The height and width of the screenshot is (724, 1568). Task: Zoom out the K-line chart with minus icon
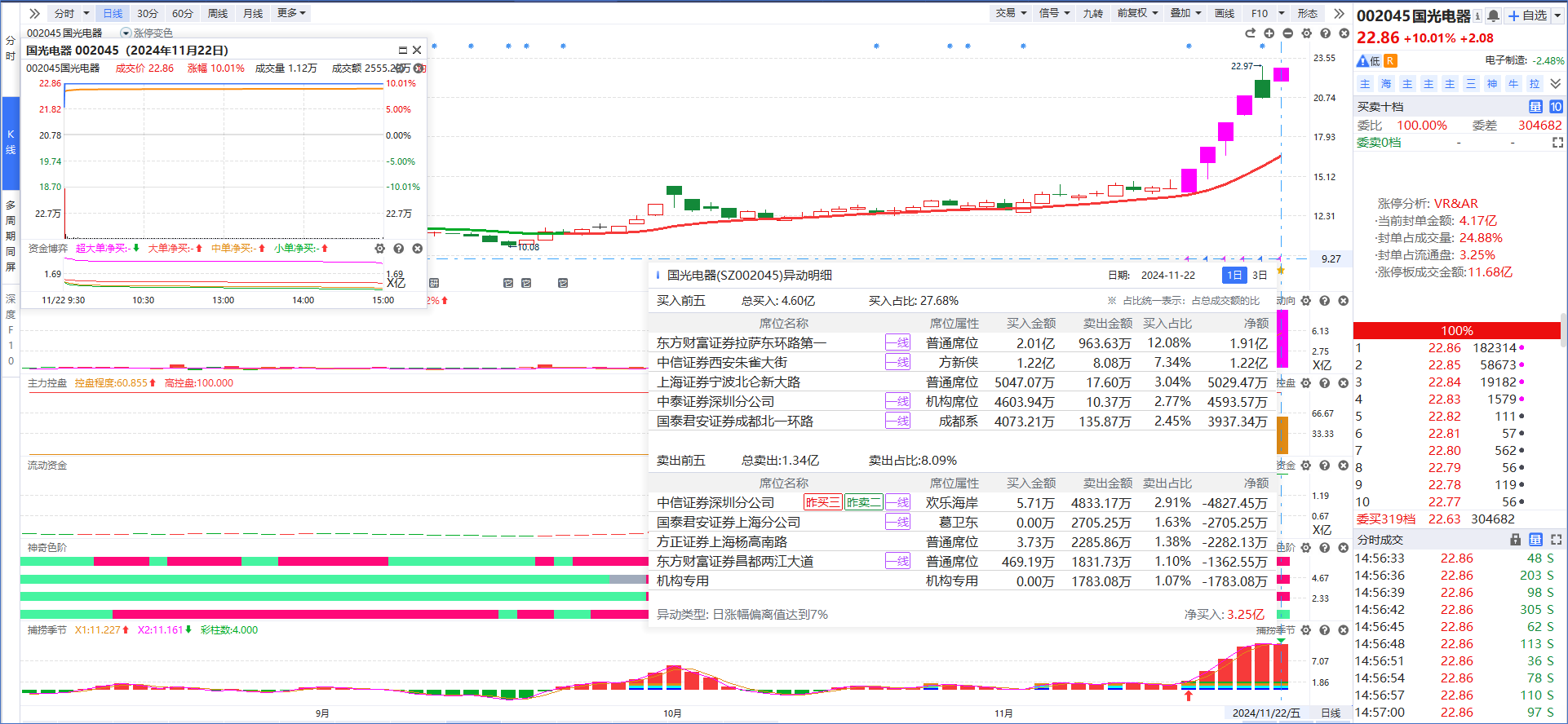[x=1287, y=33]
